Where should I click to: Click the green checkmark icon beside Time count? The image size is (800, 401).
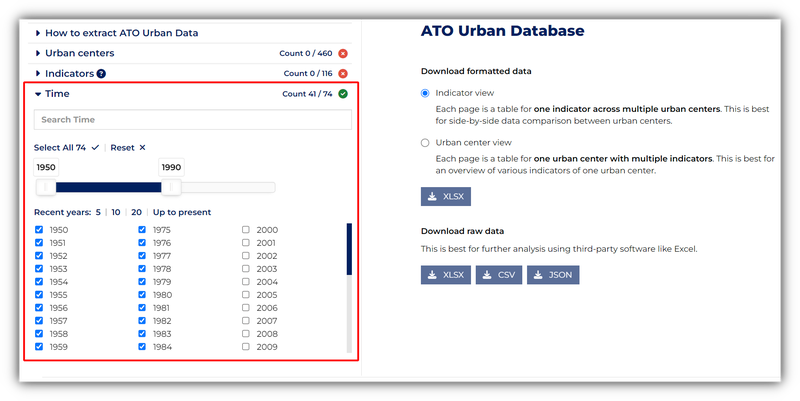coord(343,94)
